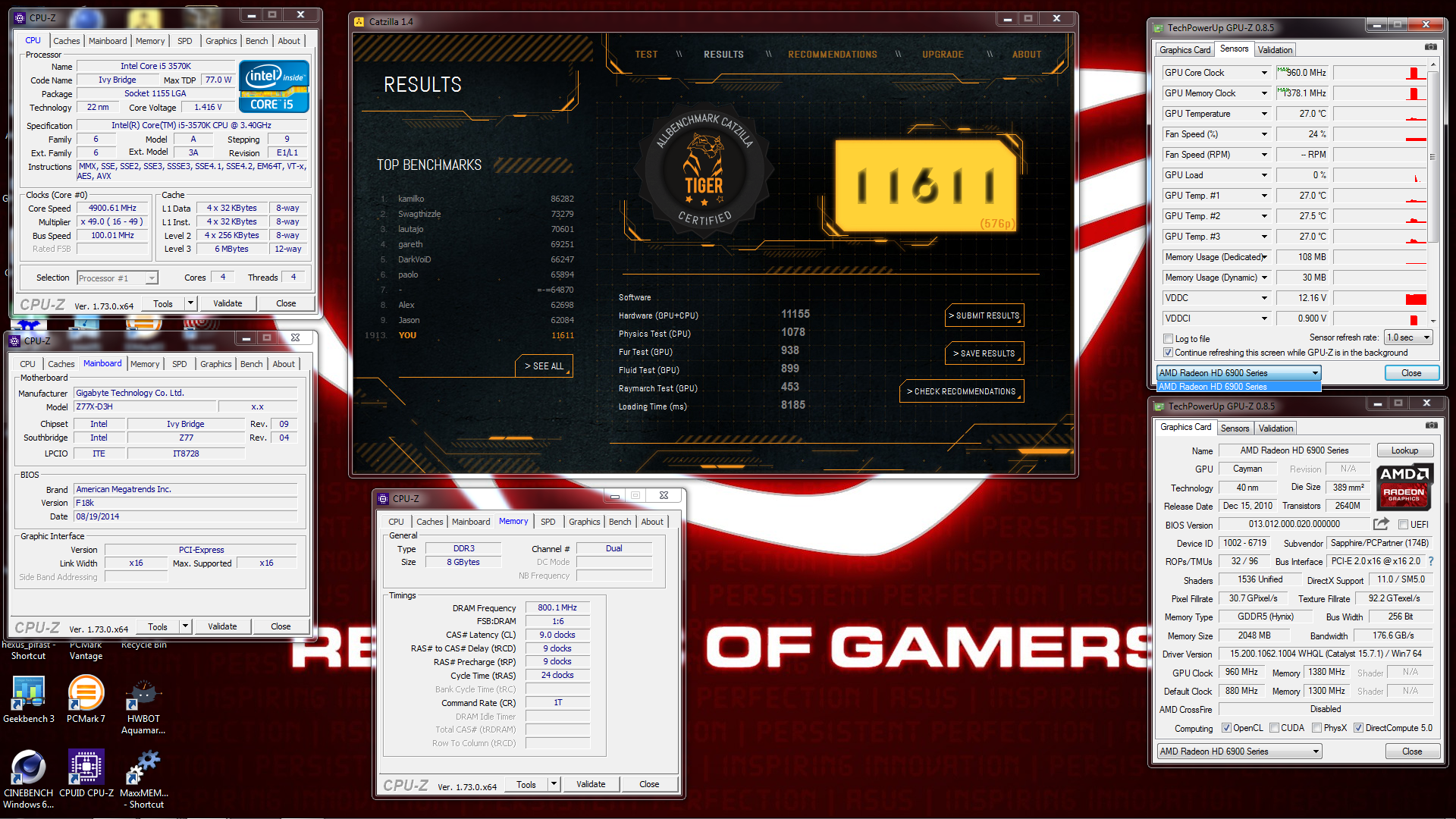1456x819 pixels.
Task: Switch to SPD tab in CPU-Z Memory window
Action: pos(548,522)
